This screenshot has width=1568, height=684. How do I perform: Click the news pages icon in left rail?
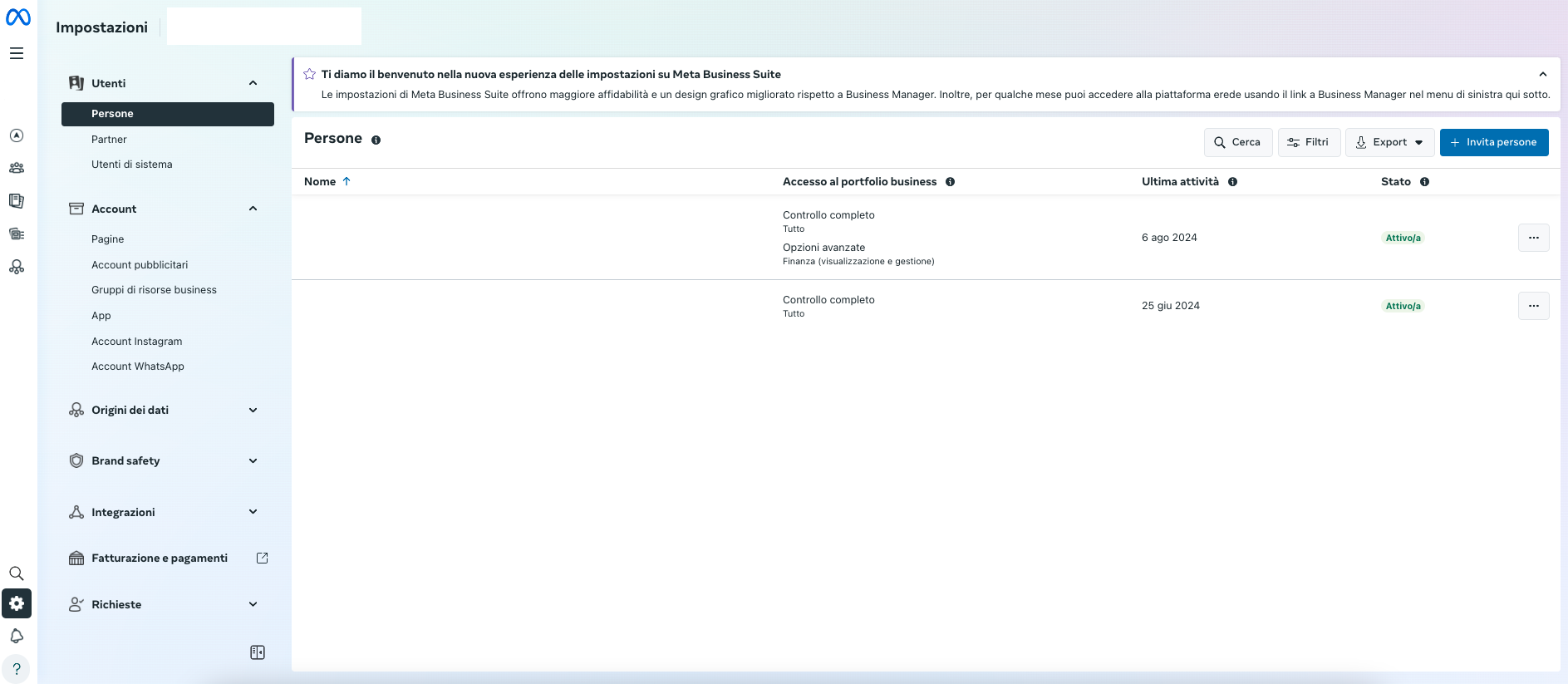[17, 200]
